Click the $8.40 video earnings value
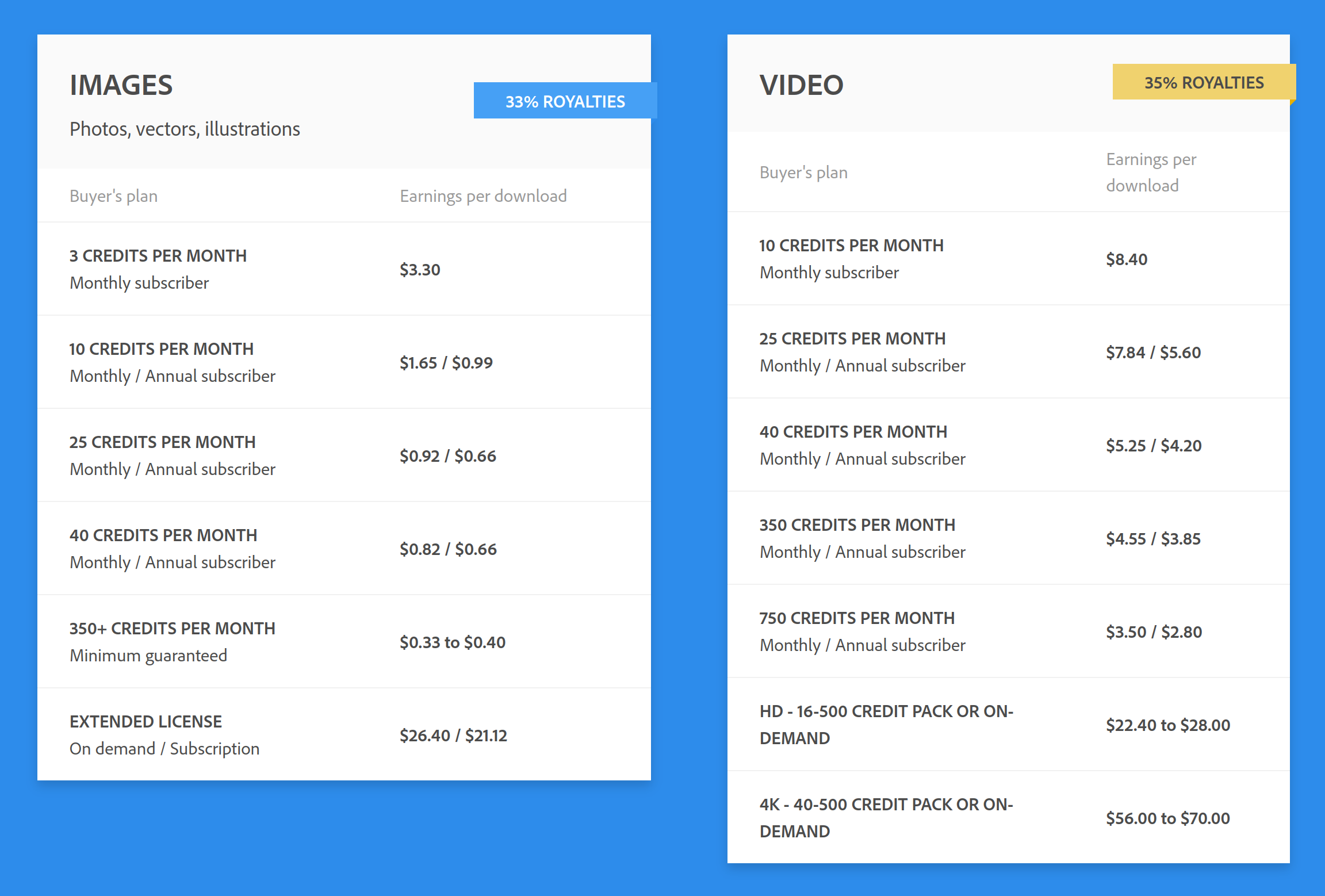 (x=1126, y=259)
